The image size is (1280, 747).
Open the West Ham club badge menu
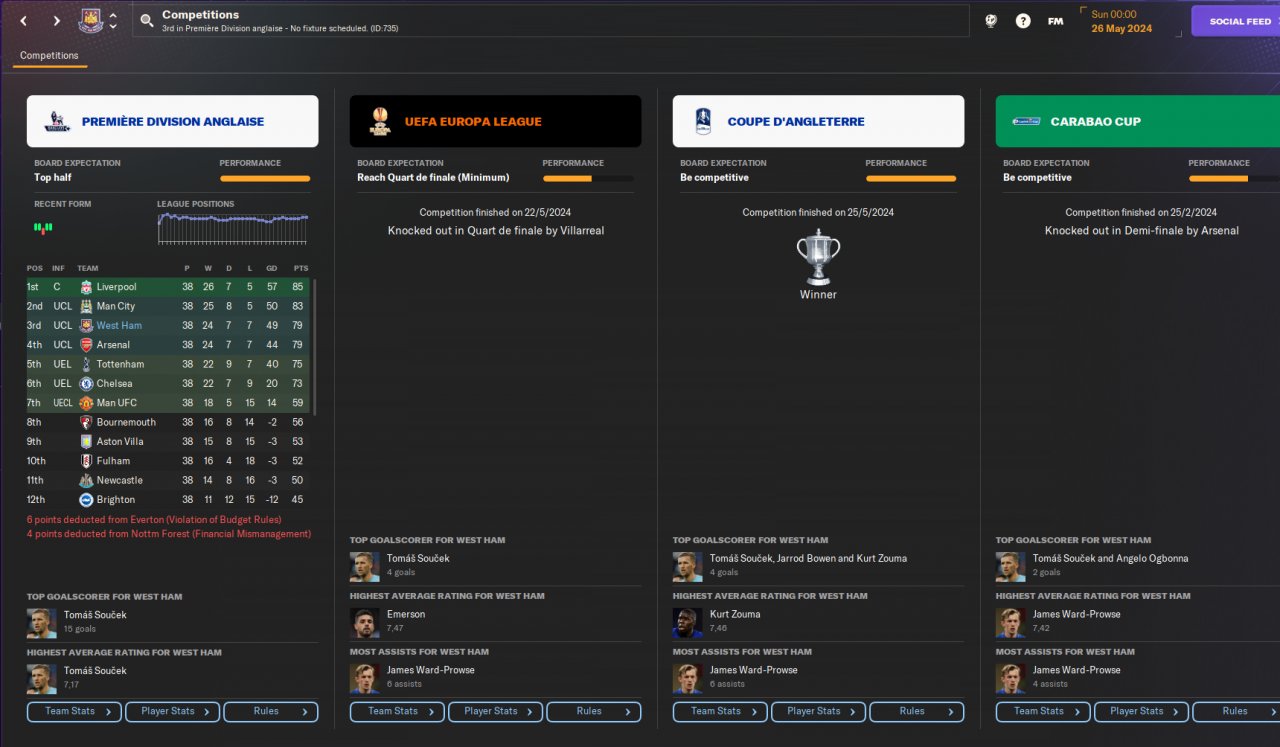(91, 20)
